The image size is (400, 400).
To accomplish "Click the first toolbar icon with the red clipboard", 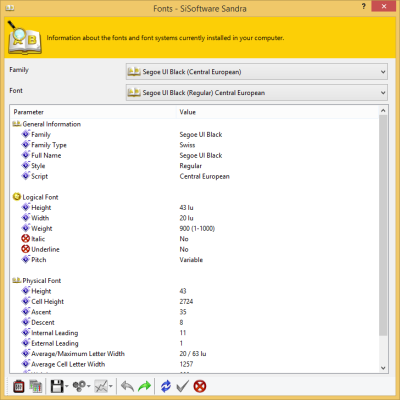I will click(x=19, y=386).
